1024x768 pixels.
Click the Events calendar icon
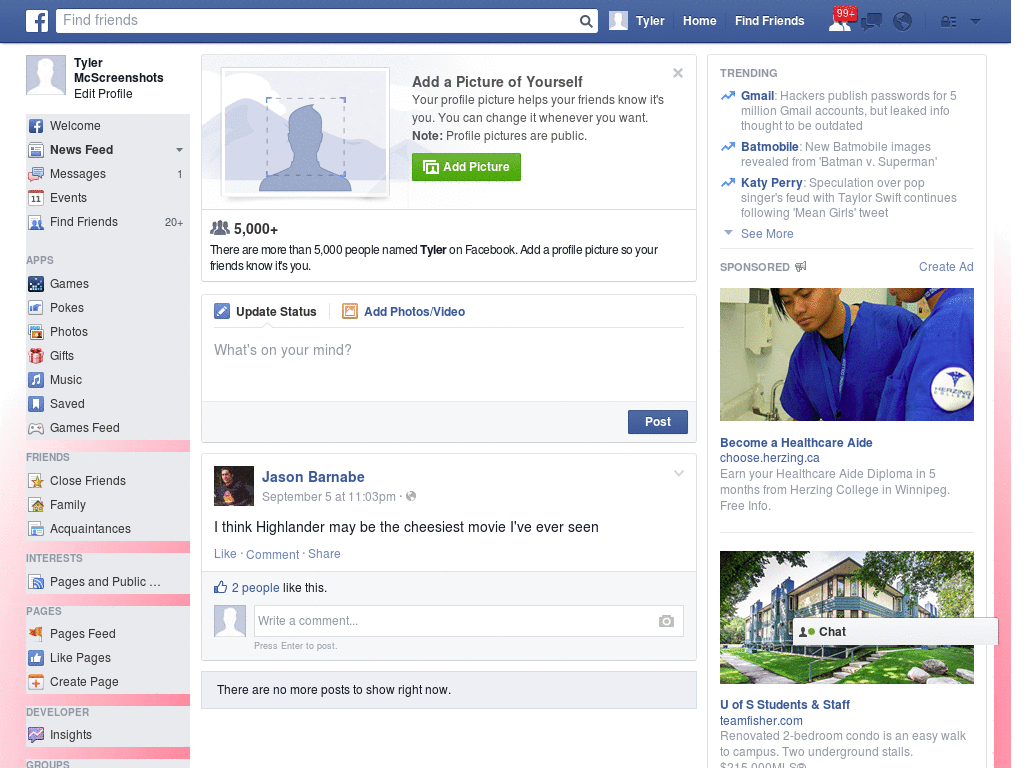pos(36,198)
